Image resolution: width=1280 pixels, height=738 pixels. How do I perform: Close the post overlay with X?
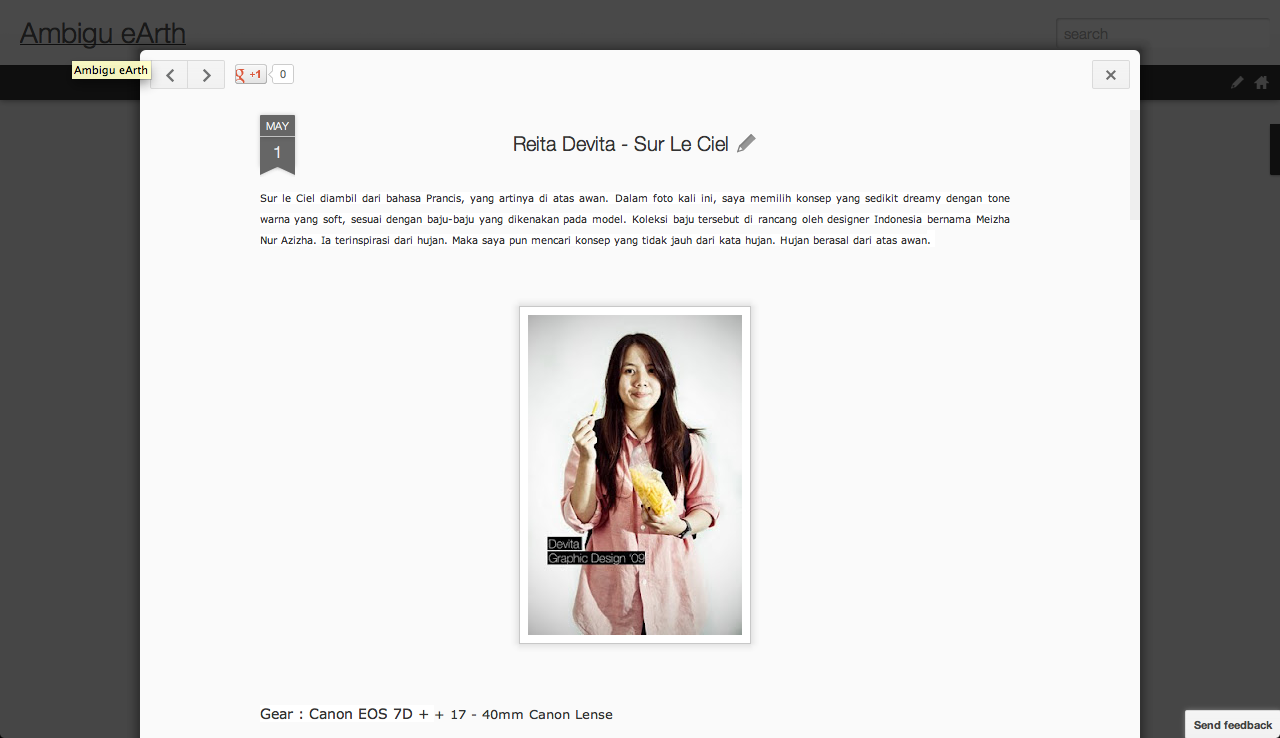(1110, 75)
